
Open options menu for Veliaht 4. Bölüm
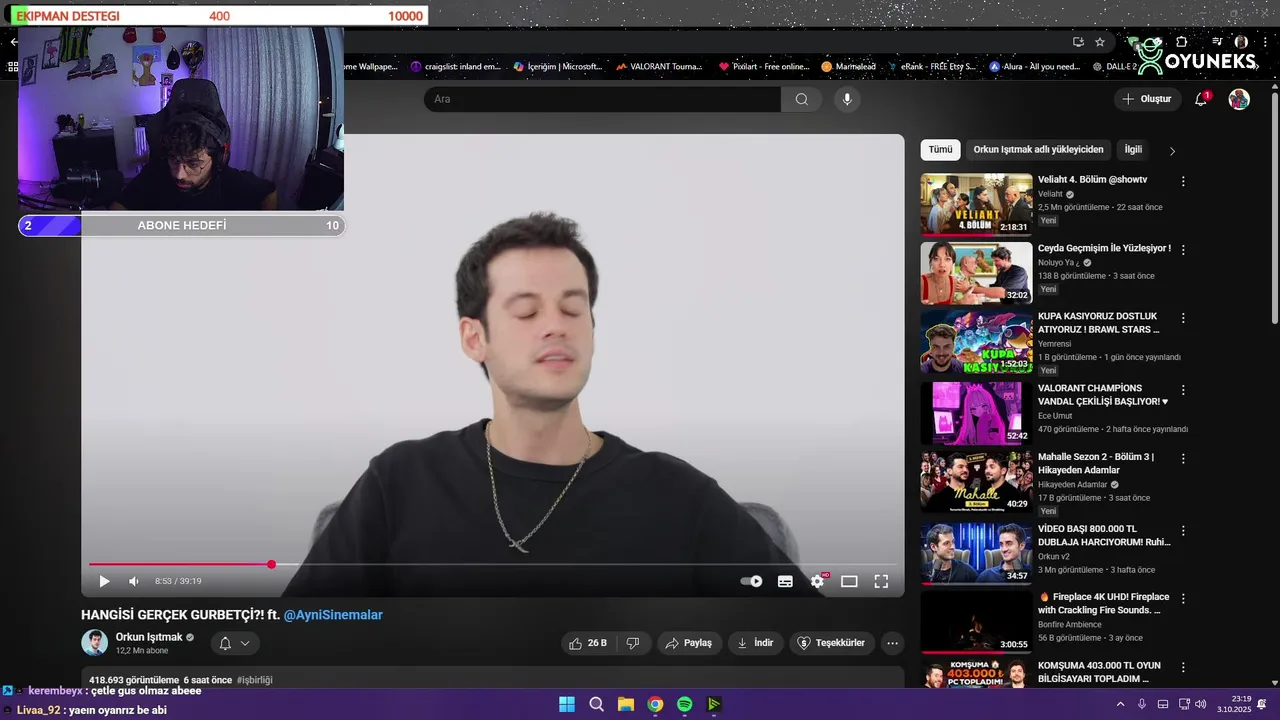1183,182
